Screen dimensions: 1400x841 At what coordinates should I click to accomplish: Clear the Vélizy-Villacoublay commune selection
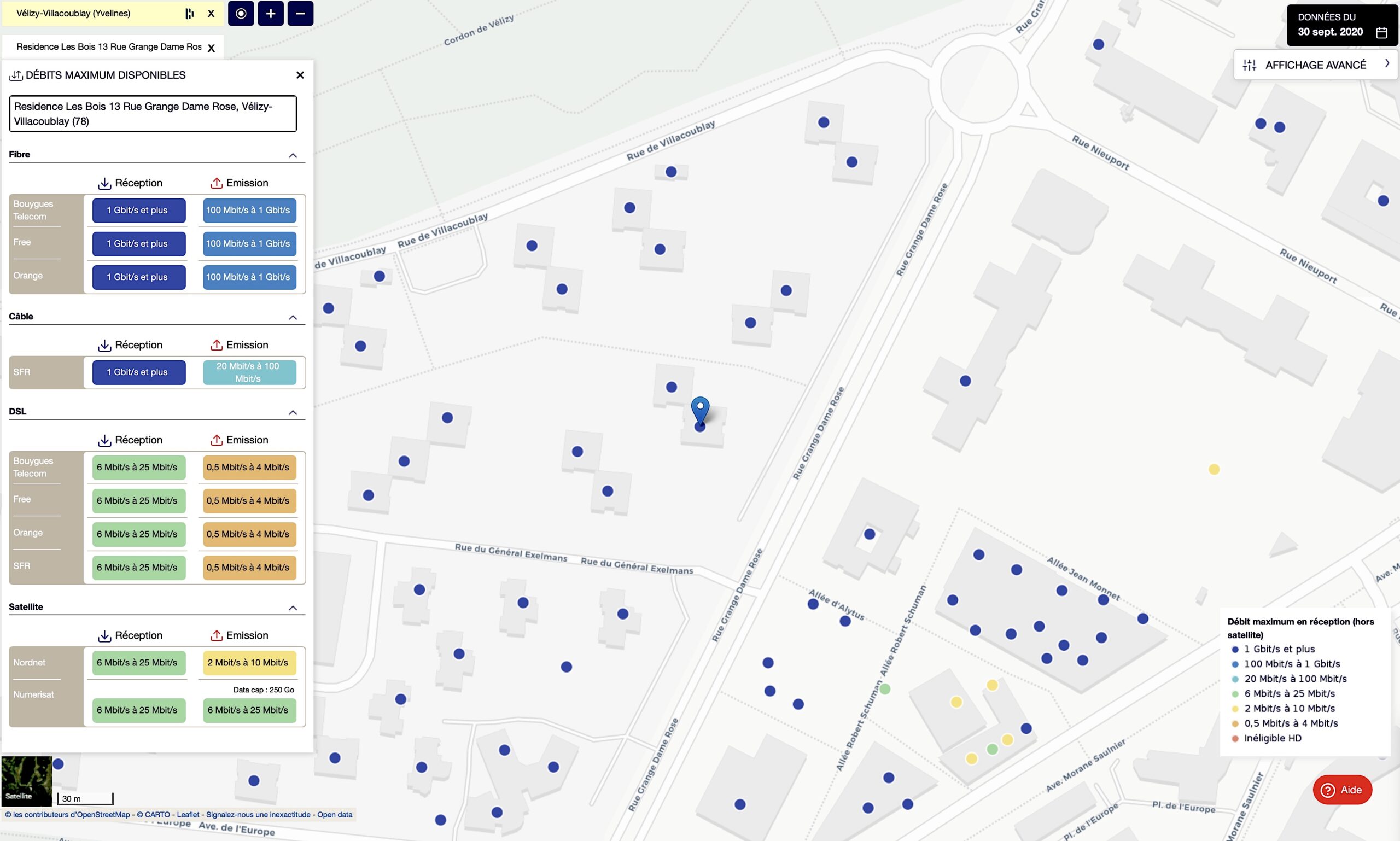click(211, 14)
